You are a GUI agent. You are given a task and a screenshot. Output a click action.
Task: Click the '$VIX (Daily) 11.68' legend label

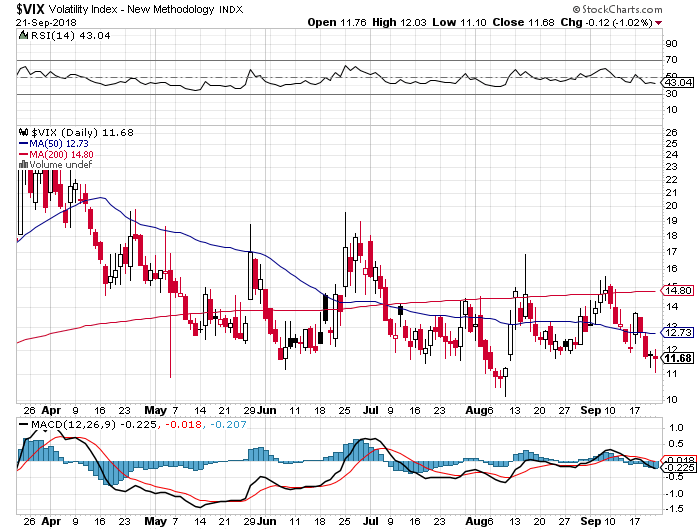point(82,133)
